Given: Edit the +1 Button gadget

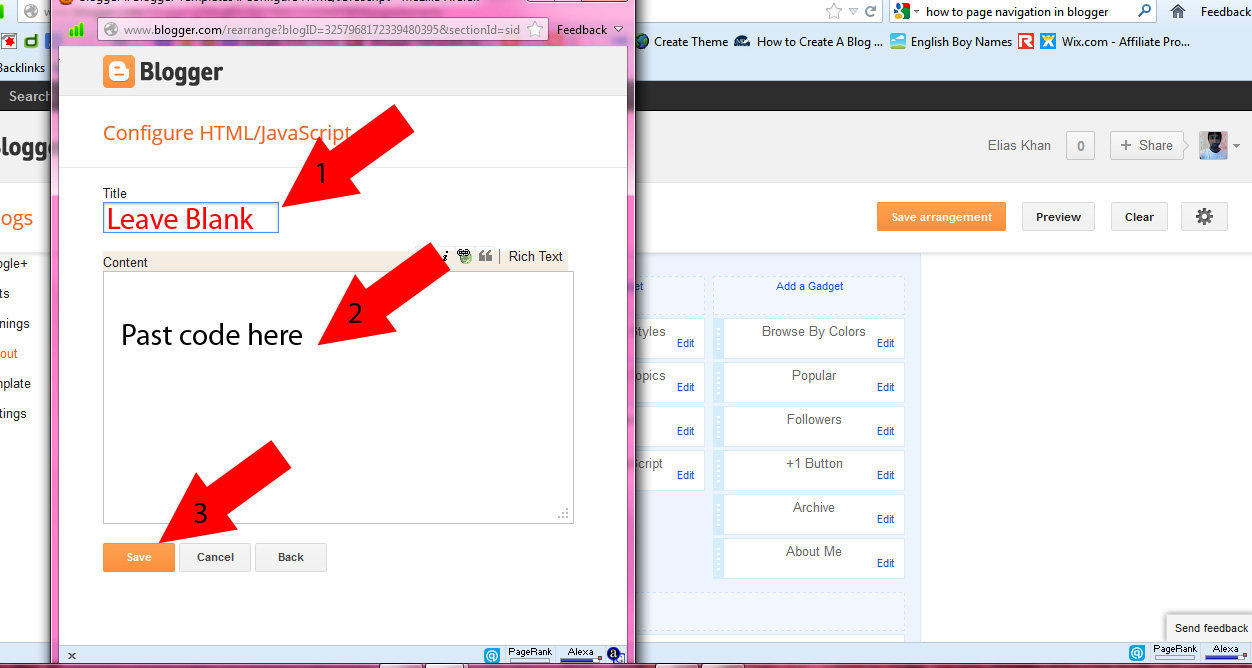Looking at the screenshot, I should click(x=886, y=475).
